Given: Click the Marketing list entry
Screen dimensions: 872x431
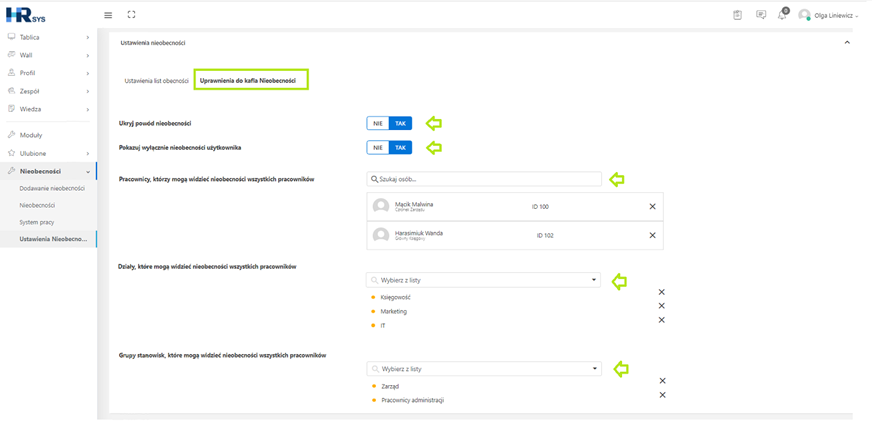Looking at the screenshot, I should [x=394, y=311].
